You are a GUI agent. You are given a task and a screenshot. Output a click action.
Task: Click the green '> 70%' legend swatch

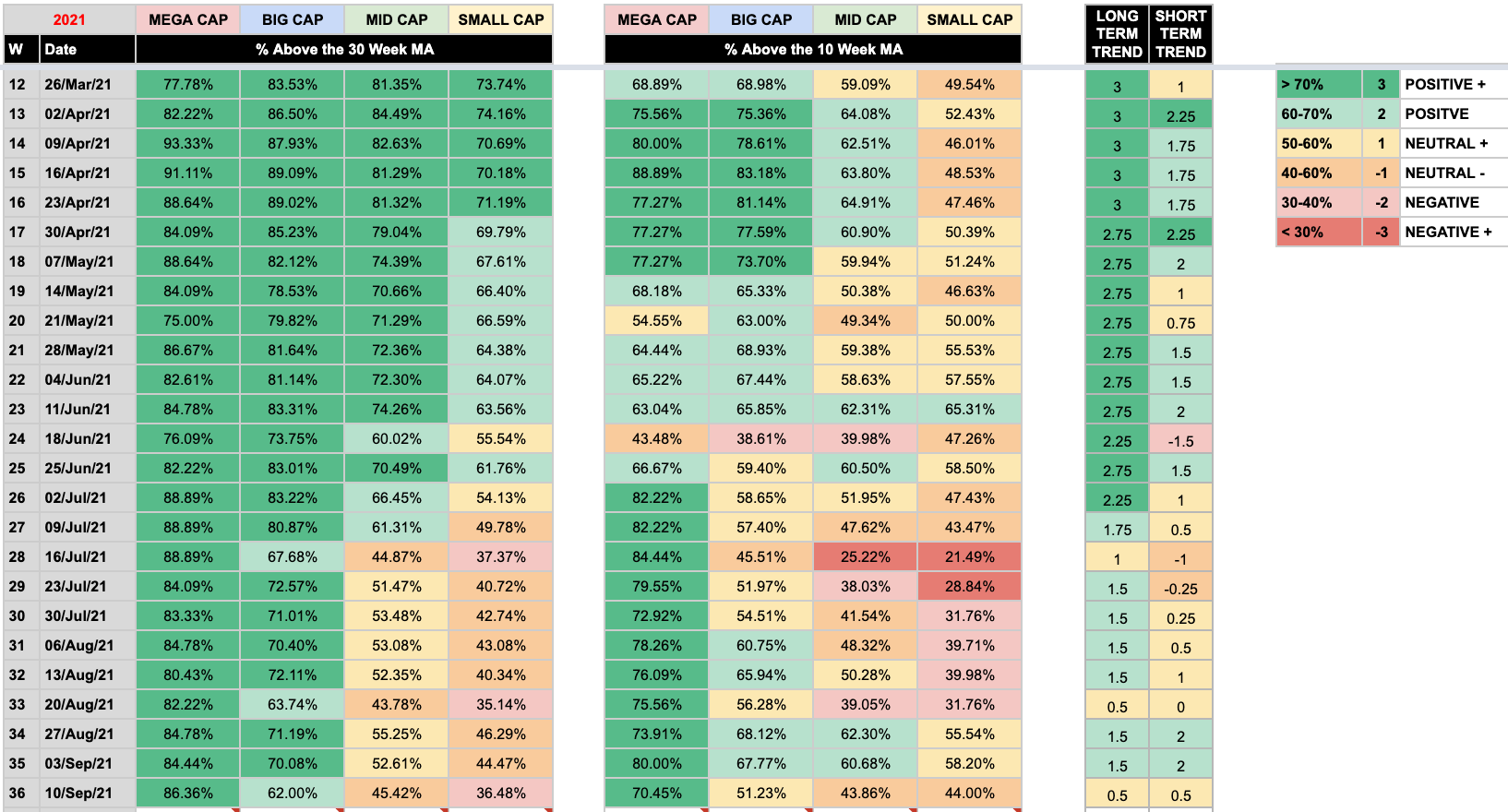point(1318,84)
